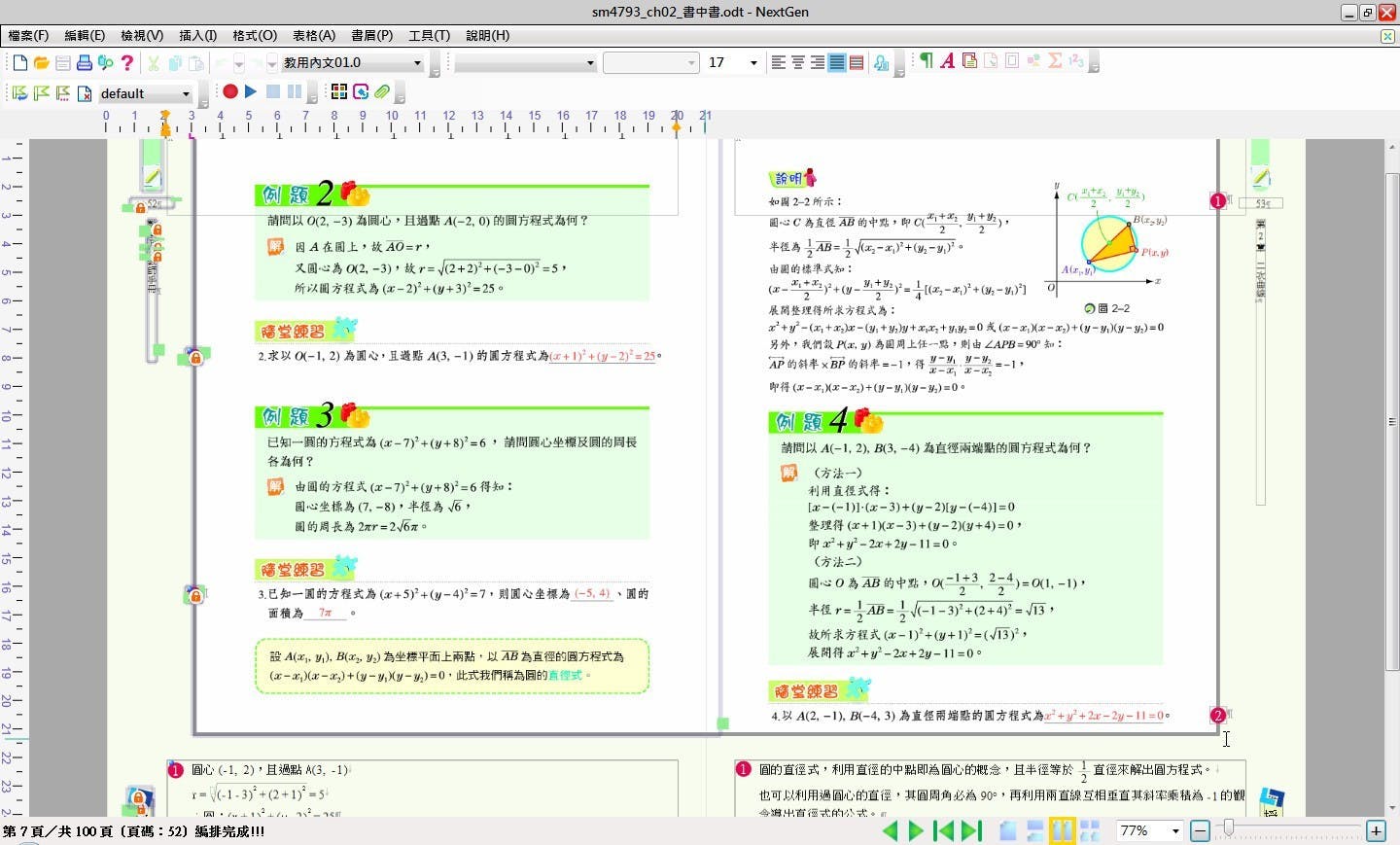The width and height of the screenshot is (1400, 845).
Task: Toggle justified text alignment button
Action: pyautogui.click(x=836, y=62)
